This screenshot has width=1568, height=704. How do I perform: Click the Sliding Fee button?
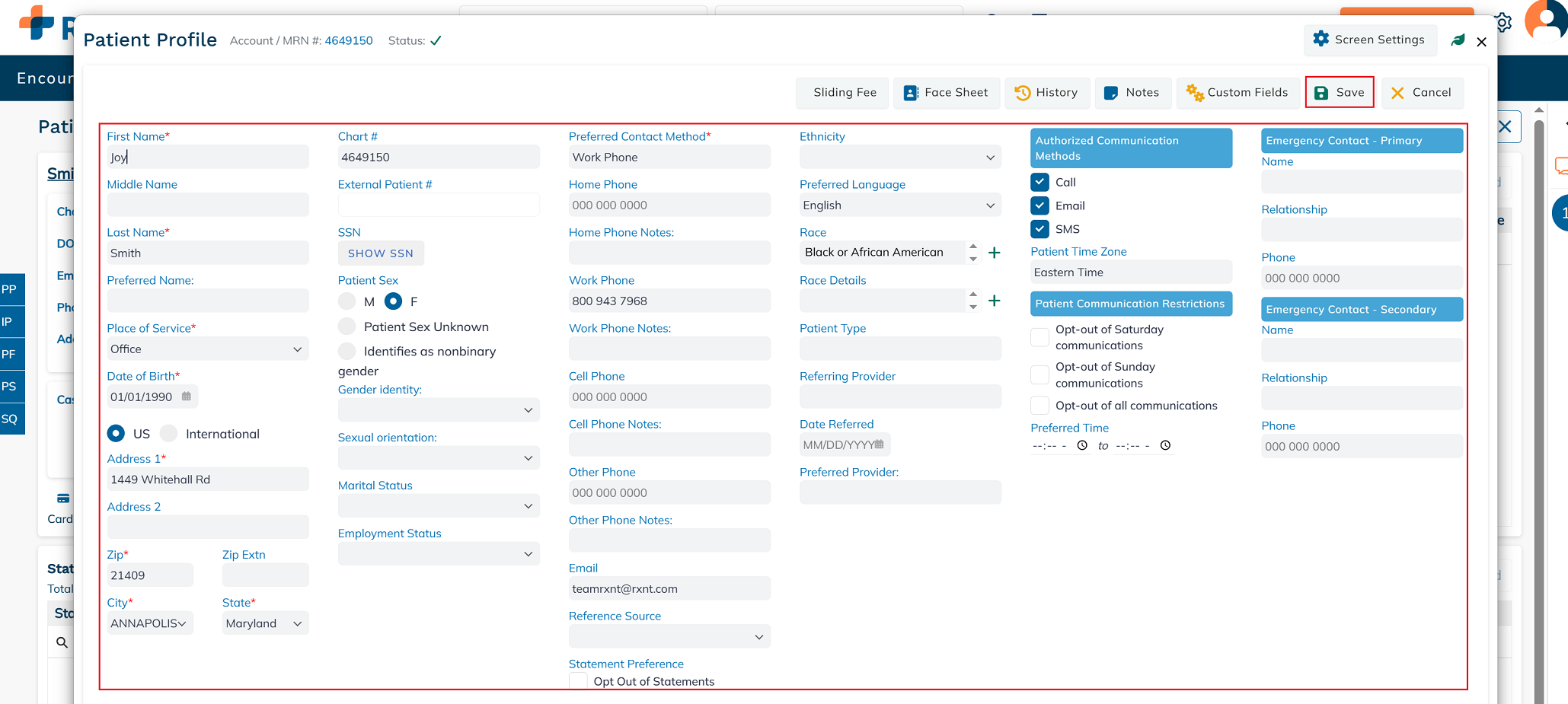844,93
